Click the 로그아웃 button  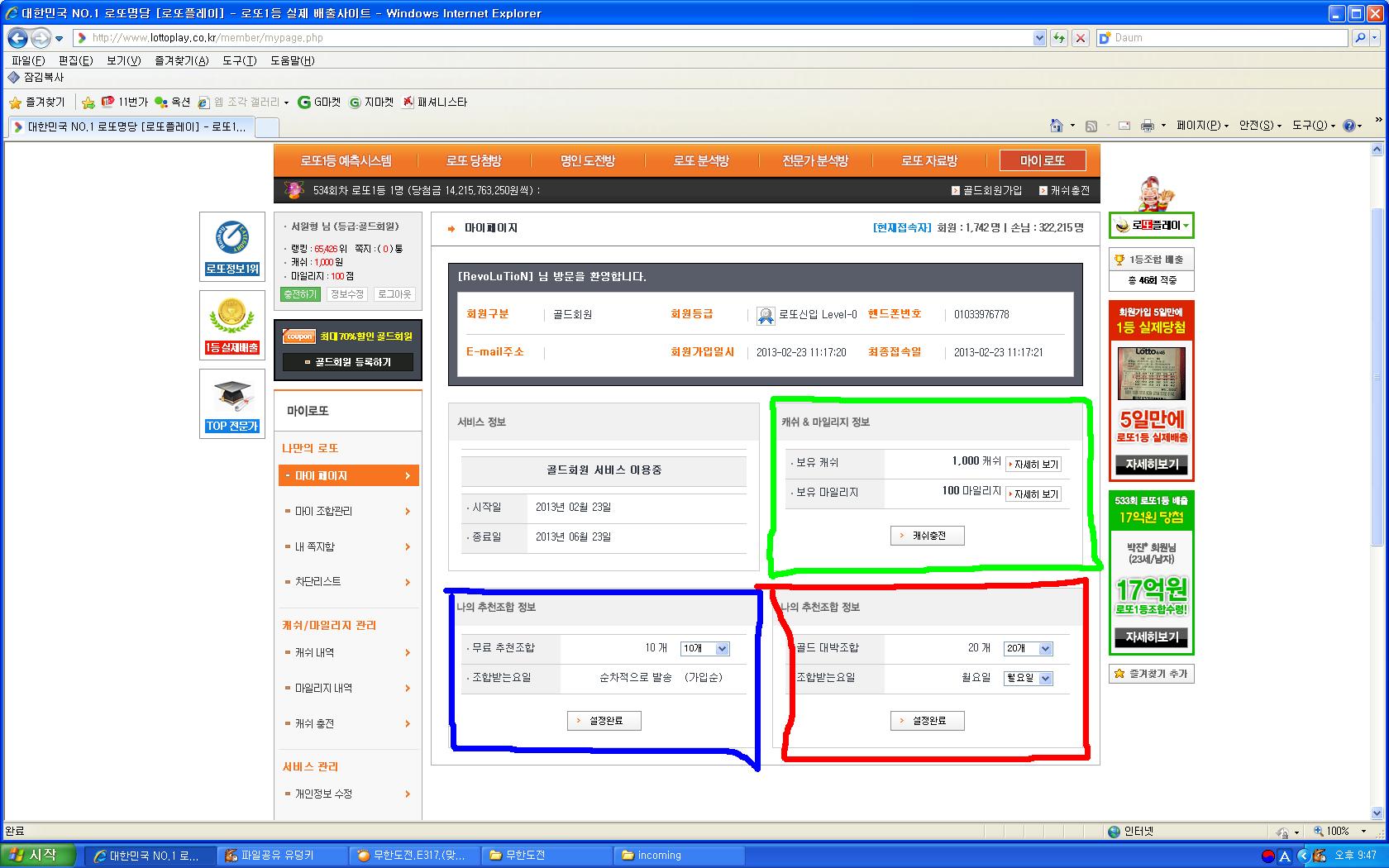(x=394, y=294)
